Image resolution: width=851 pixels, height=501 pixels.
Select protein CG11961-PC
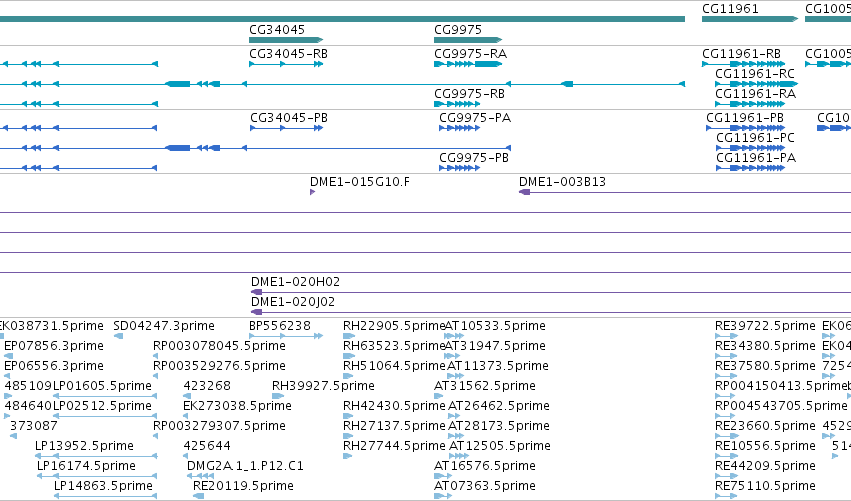755,138
